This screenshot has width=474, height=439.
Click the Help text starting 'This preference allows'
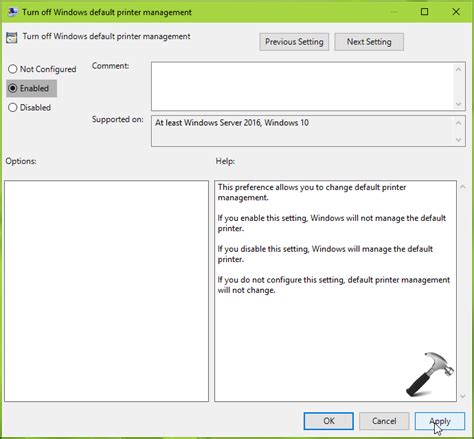coord(312,192)
